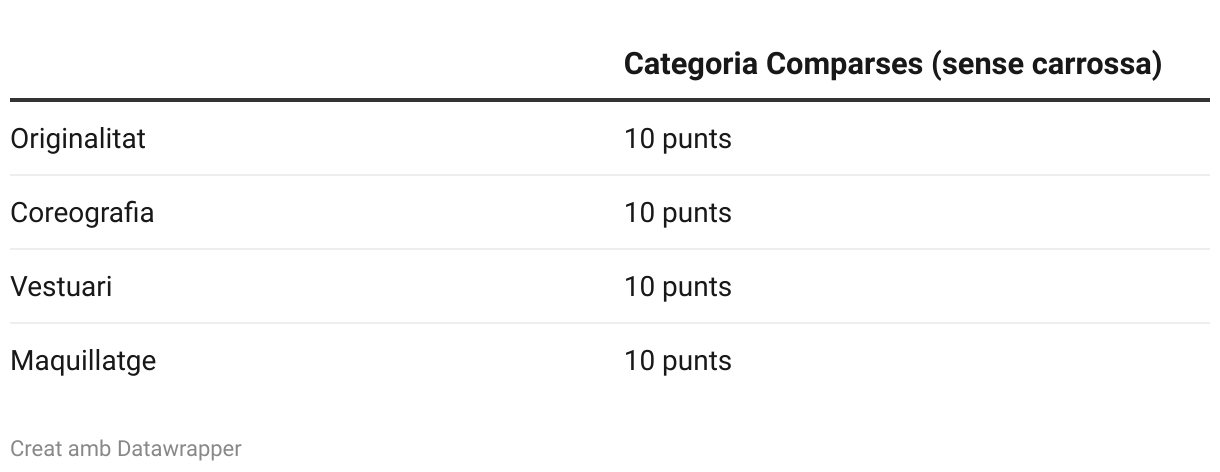Select the Vestuari row label

(61, 286)
